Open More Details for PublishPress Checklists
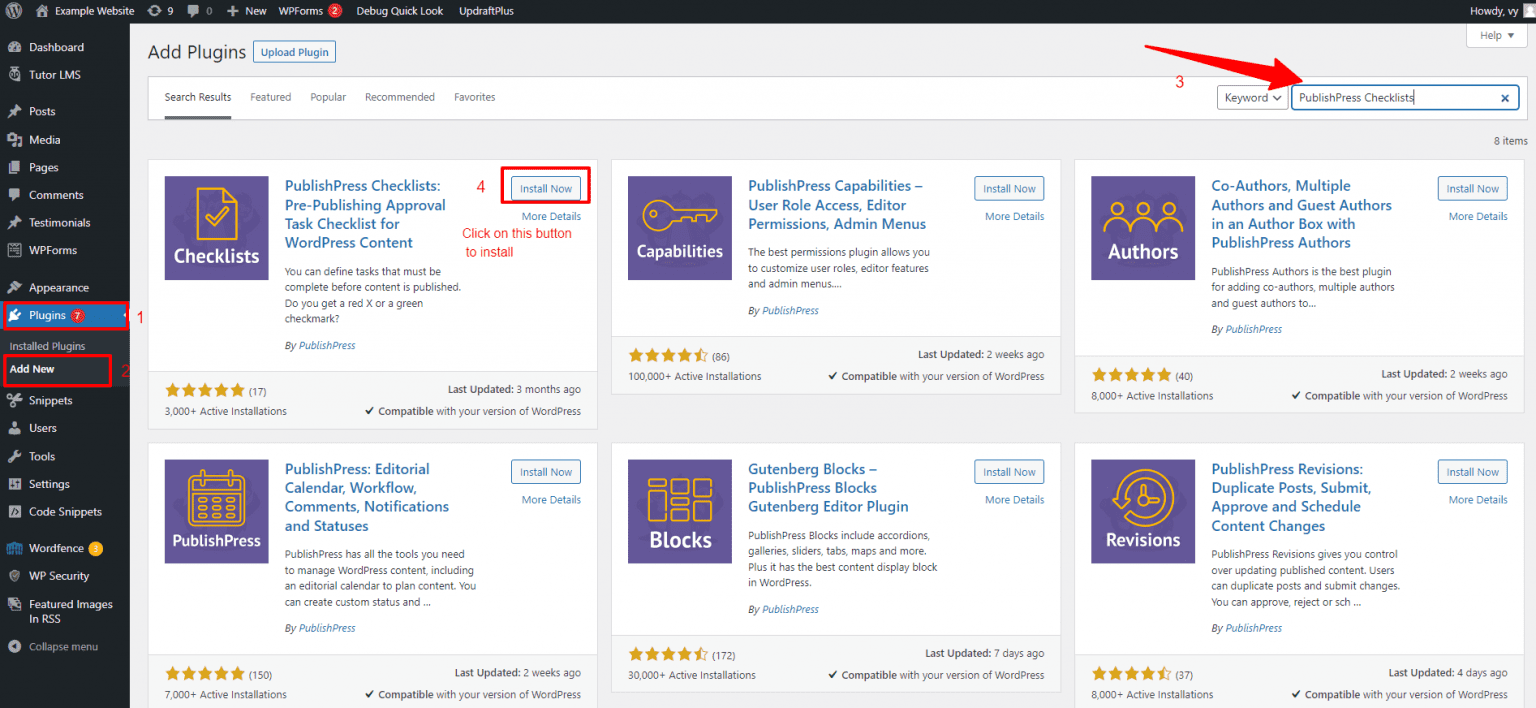 [x=551, y=216]
